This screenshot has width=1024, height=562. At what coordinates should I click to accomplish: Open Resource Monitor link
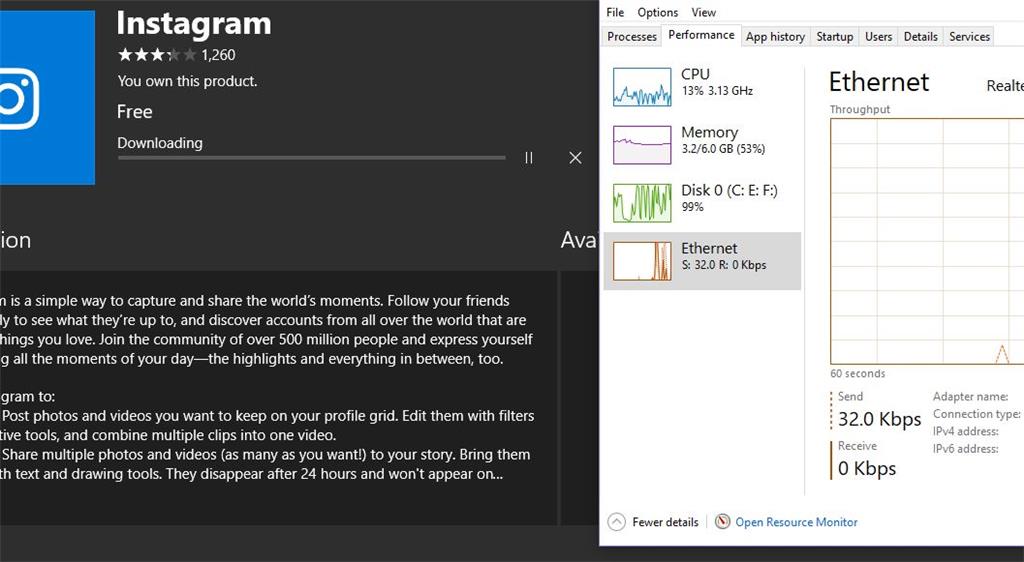[796, 522]
